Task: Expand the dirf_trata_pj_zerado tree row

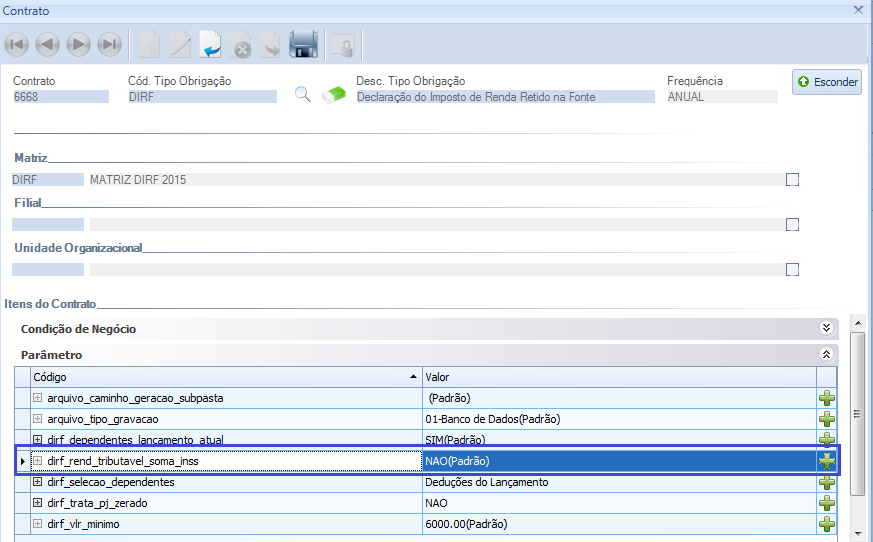Action: [x=38, y=503]
